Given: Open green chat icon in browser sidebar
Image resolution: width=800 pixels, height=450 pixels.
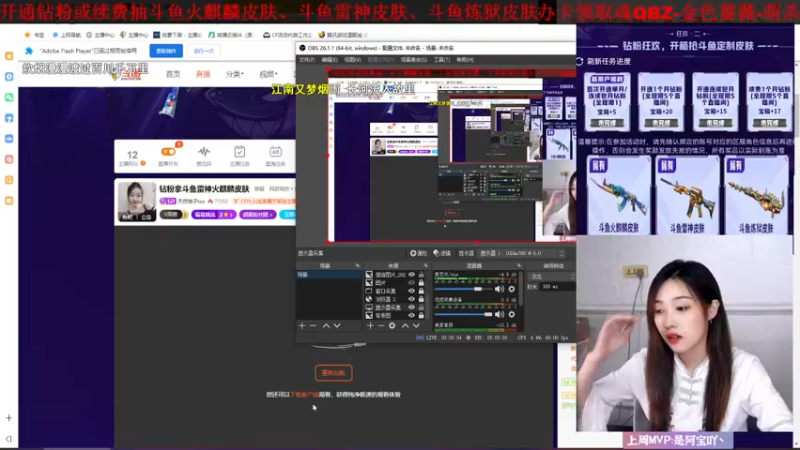Looking at the screenshot, I should 9,97.
